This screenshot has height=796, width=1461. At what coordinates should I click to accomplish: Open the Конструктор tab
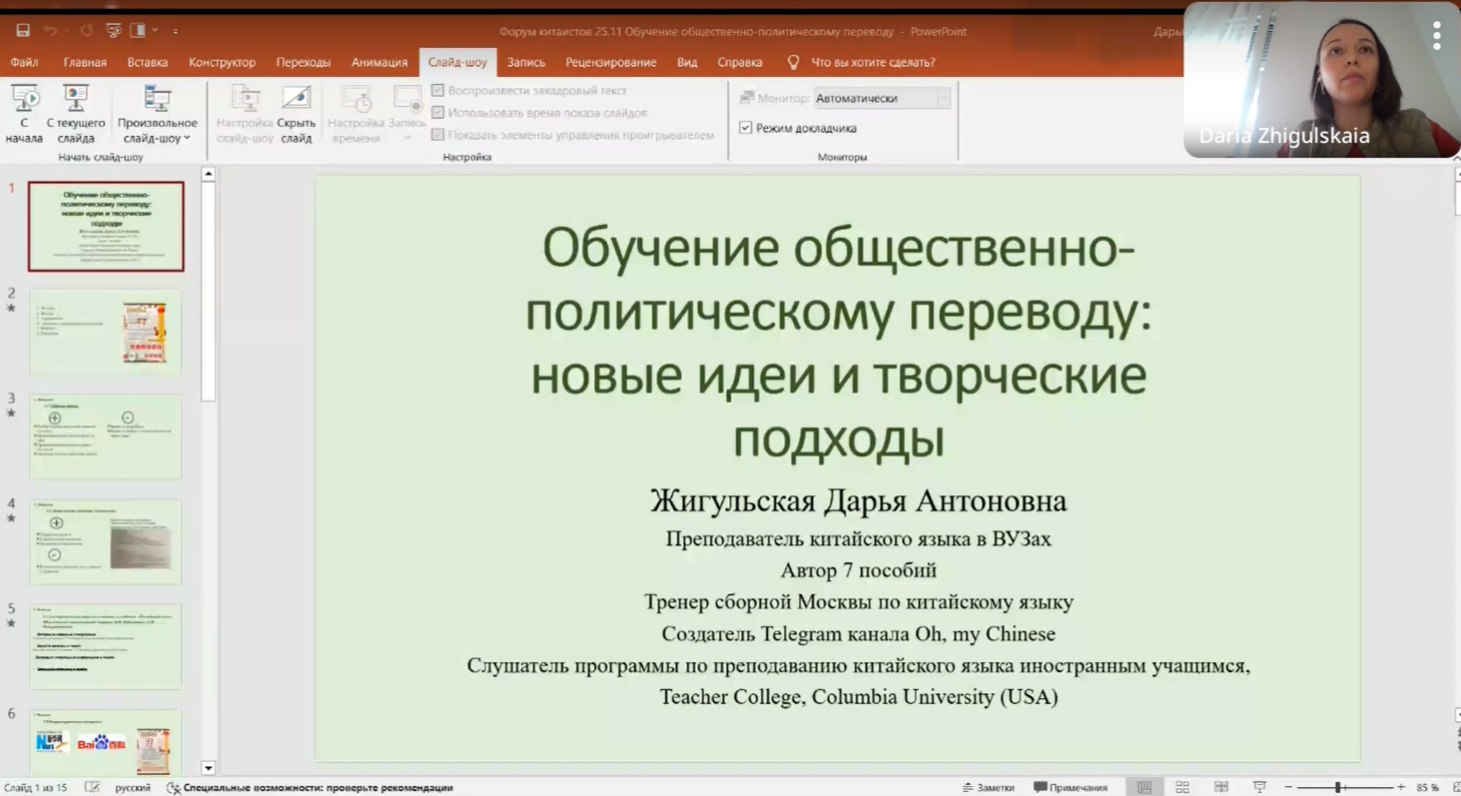point(222,62)
